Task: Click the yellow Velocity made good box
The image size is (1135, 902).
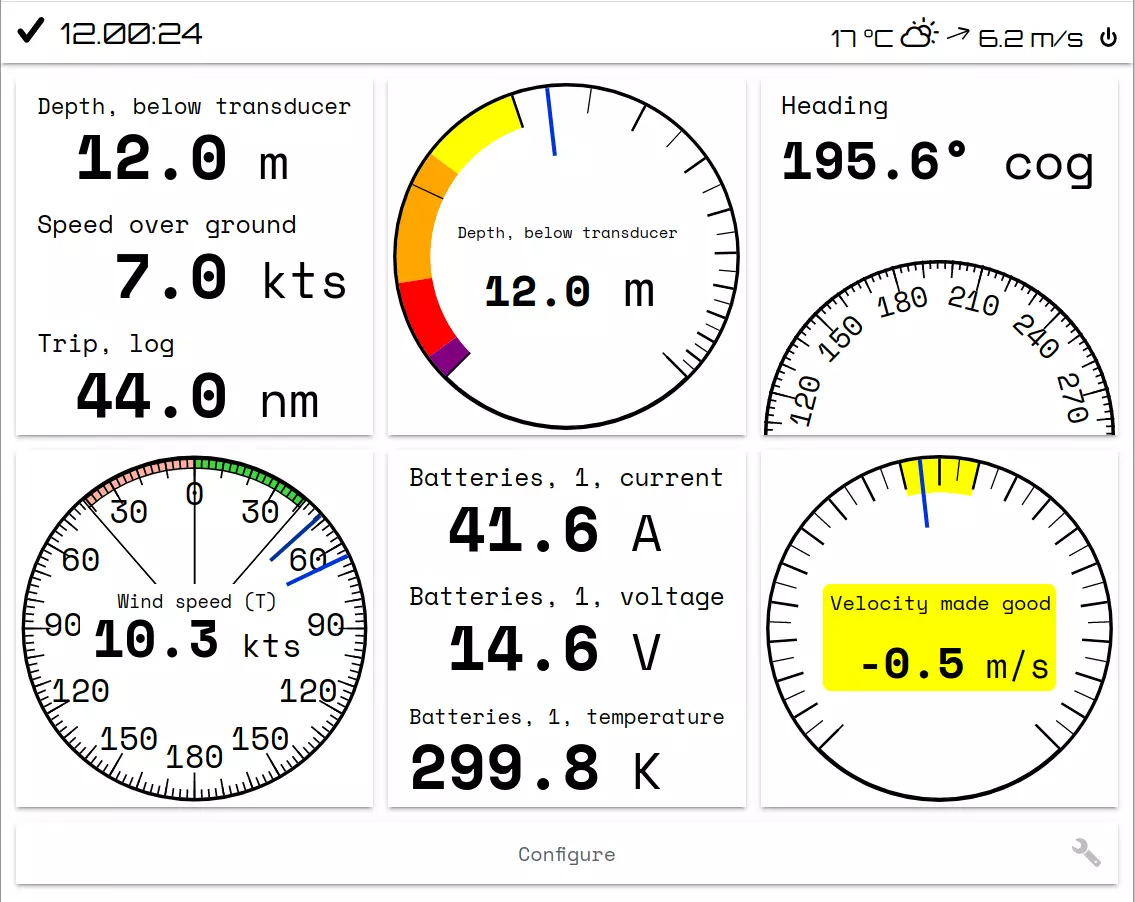Action: coord(939,638)
